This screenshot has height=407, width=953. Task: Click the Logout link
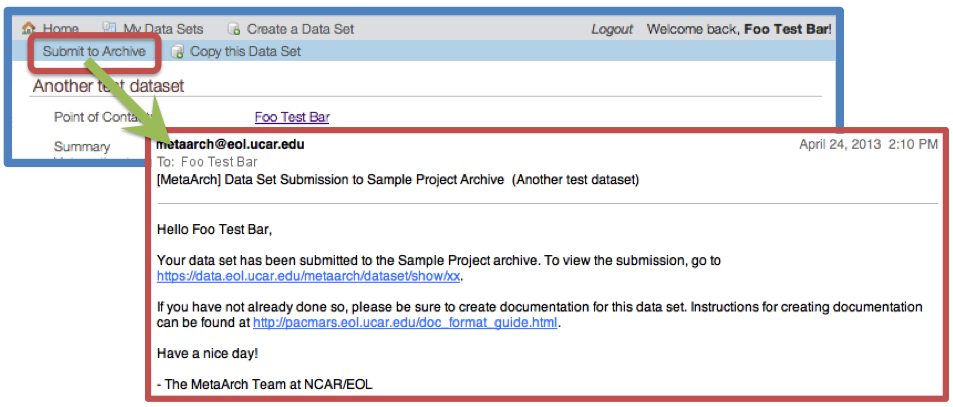click(x=612, y=29)
